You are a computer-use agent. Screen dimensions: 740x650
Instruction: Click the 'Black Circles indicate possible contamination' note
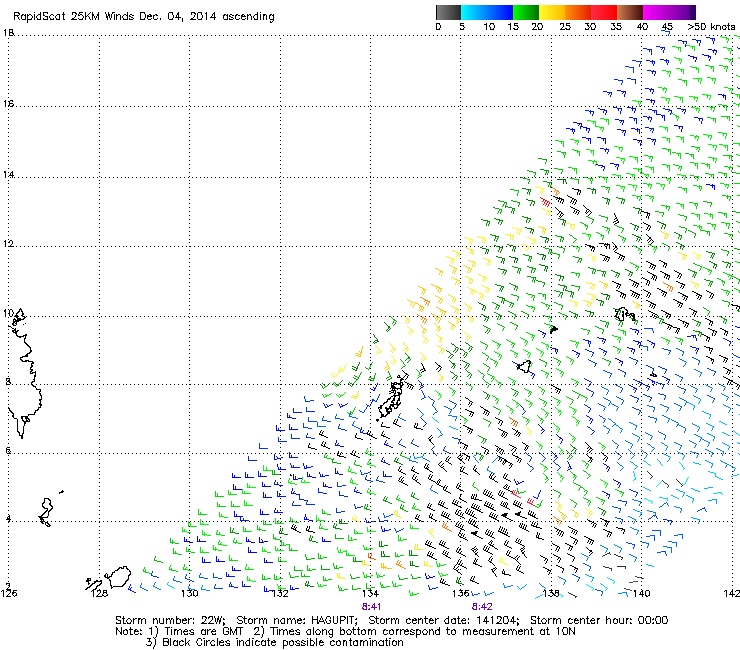coord(283,642)
